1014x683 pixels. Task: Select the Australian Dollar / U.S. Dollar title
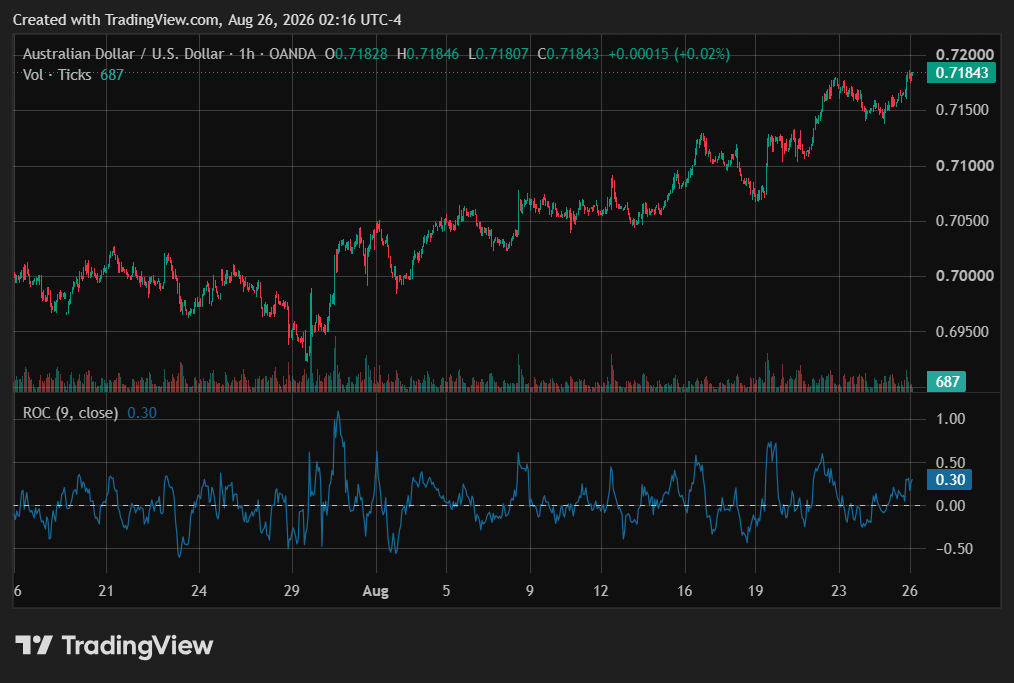(124, 54)
